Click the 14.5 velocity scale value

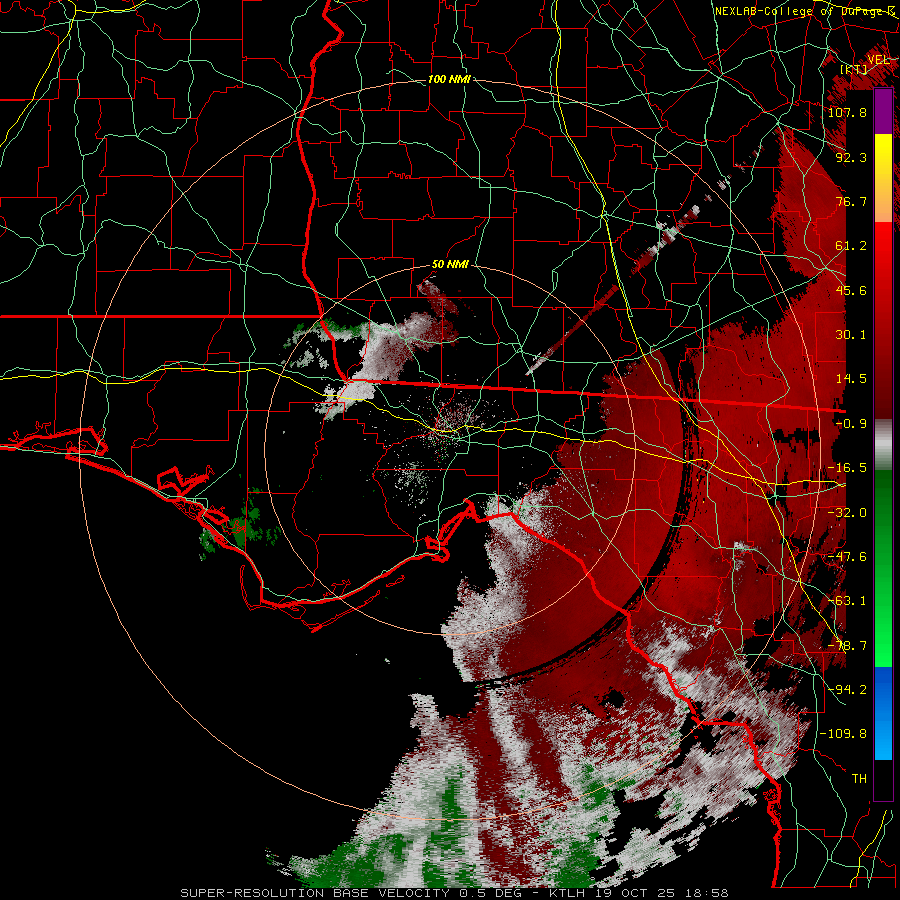[x=851, y=379]
